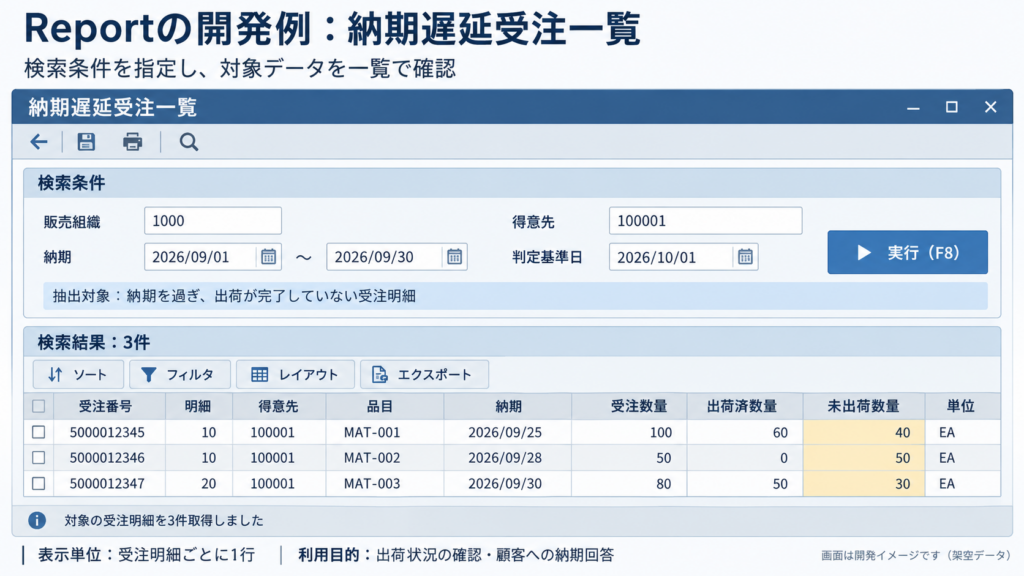Open calendar for 納期 end date 2026/09/30
Viewport: 1024px width, 576px height.
click(455, 257)
